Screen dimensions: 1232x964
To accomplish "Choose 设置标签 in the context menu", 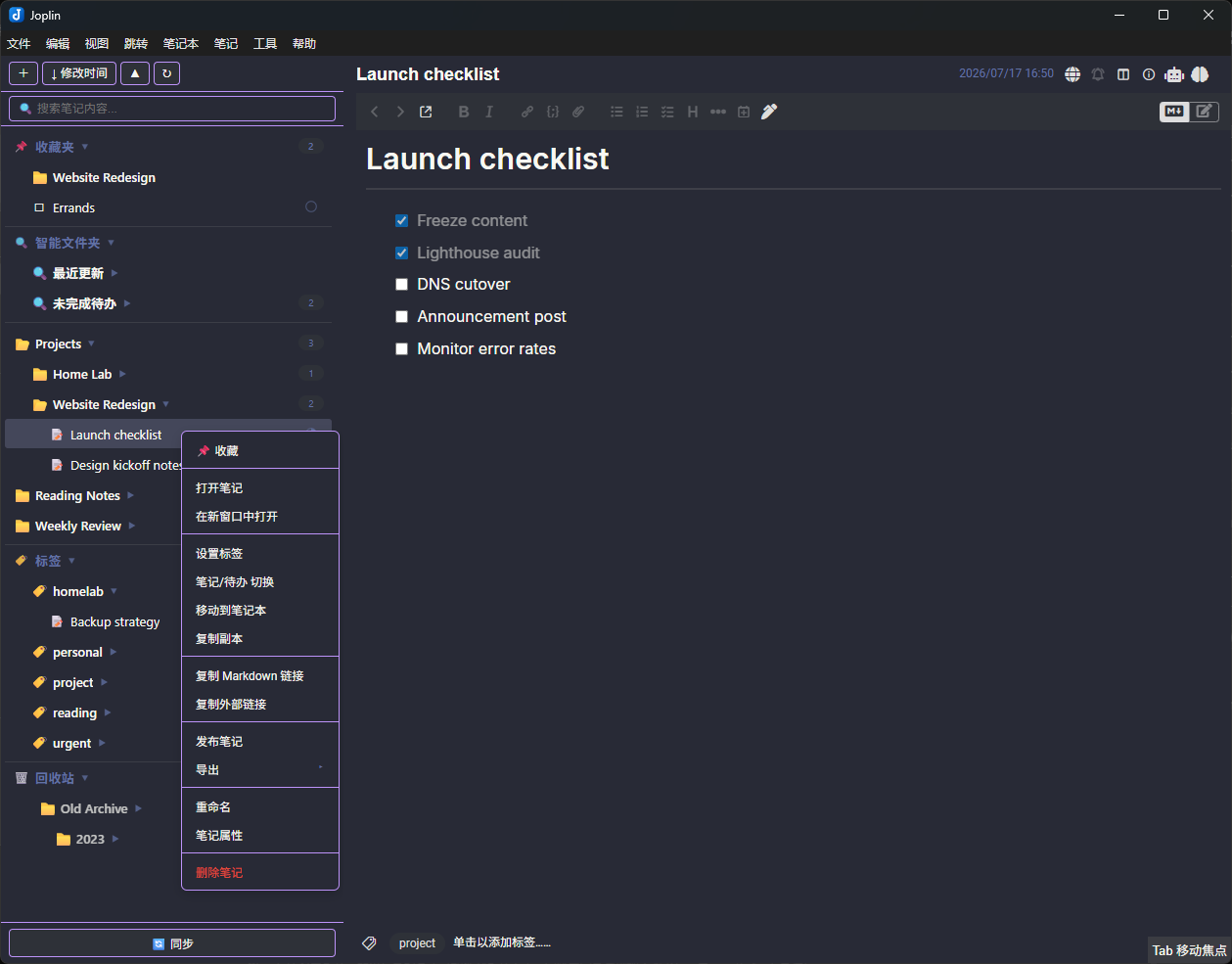I will 260,554.
